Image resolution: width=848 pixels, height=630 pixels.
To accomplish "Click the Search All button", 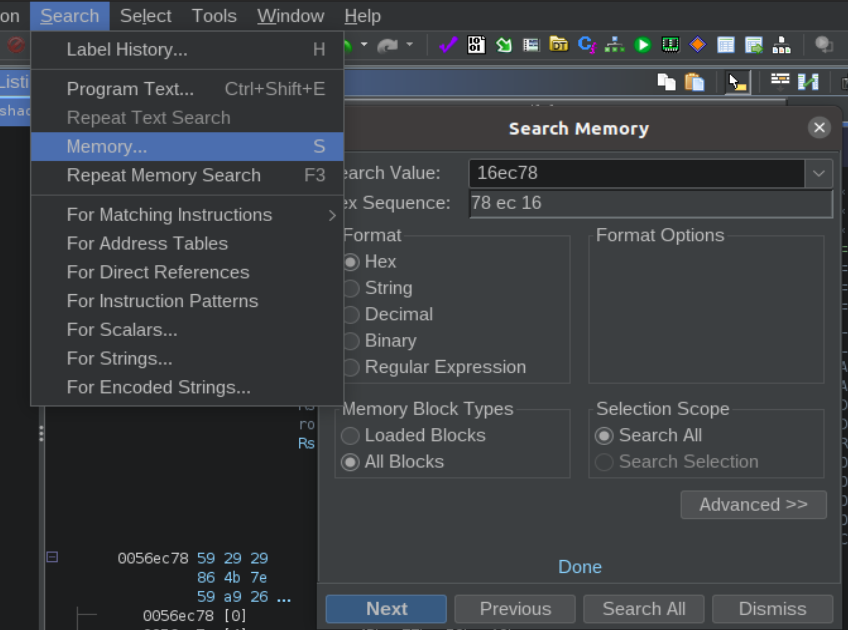I will coord(644,609).
